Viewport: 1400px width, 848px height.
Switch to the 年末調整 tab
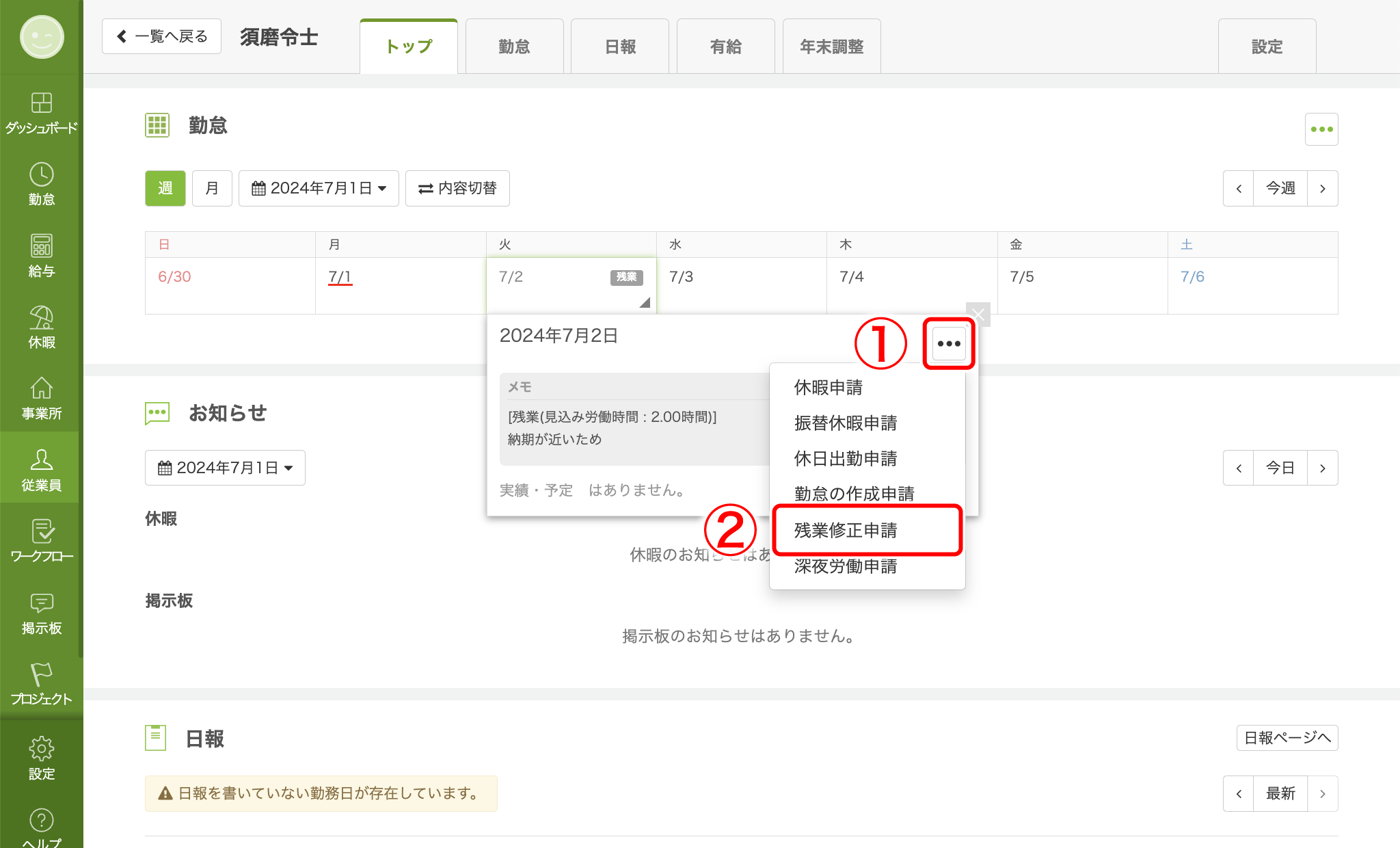[831, 47]
